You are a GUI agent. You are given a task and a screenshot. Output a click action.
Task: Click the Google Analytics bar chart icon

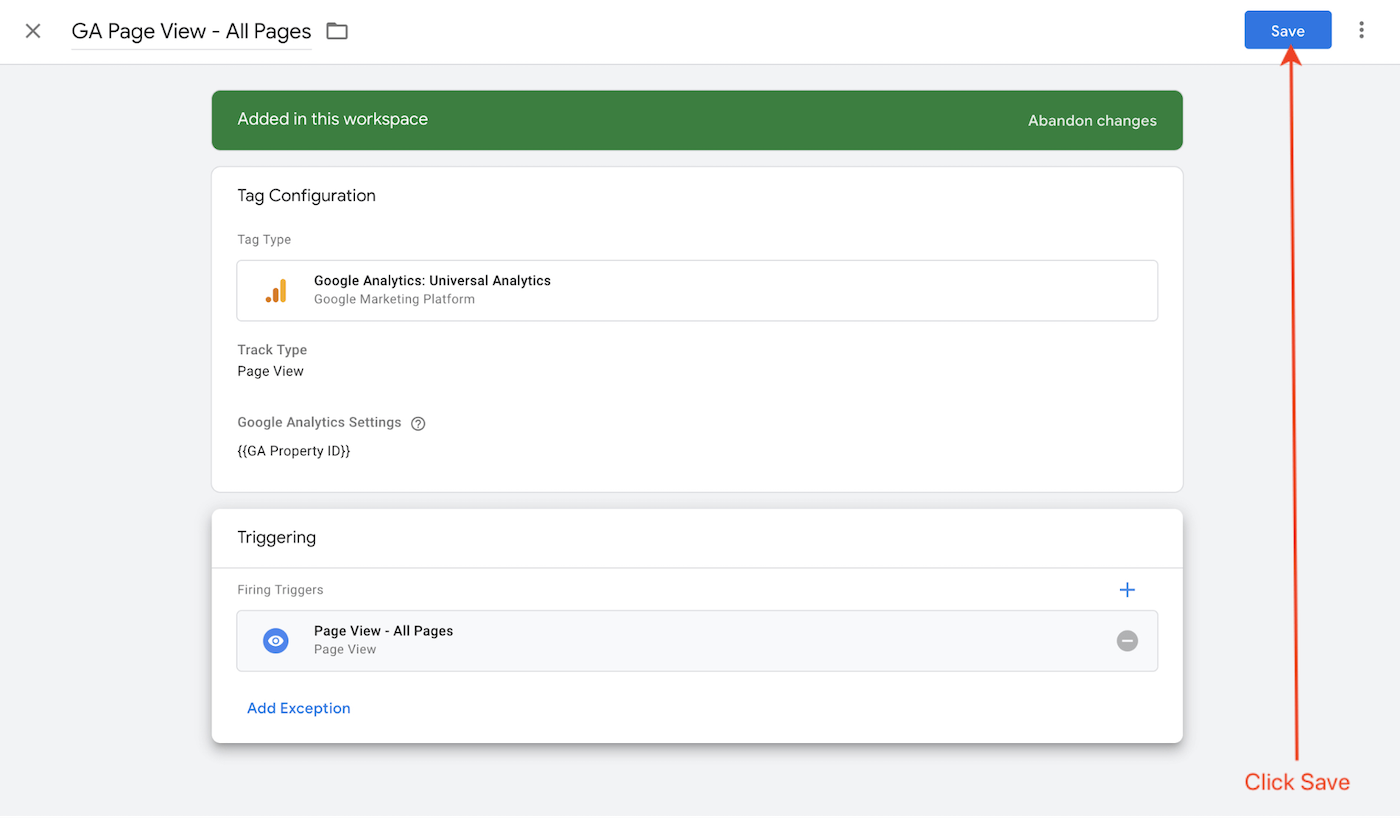(x=276, y=291)
